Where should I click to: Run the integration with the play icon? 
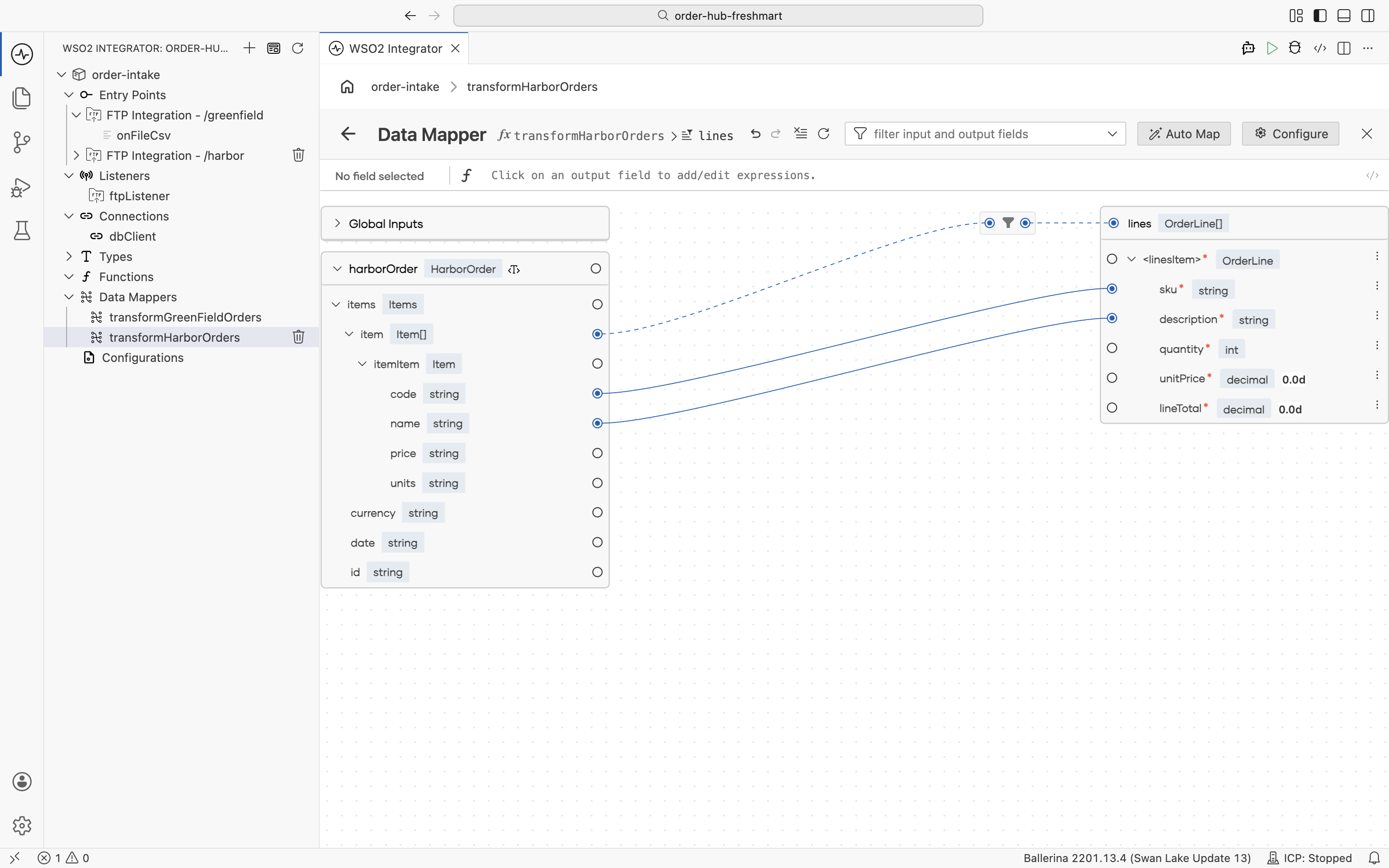(x=1272, y=48)
